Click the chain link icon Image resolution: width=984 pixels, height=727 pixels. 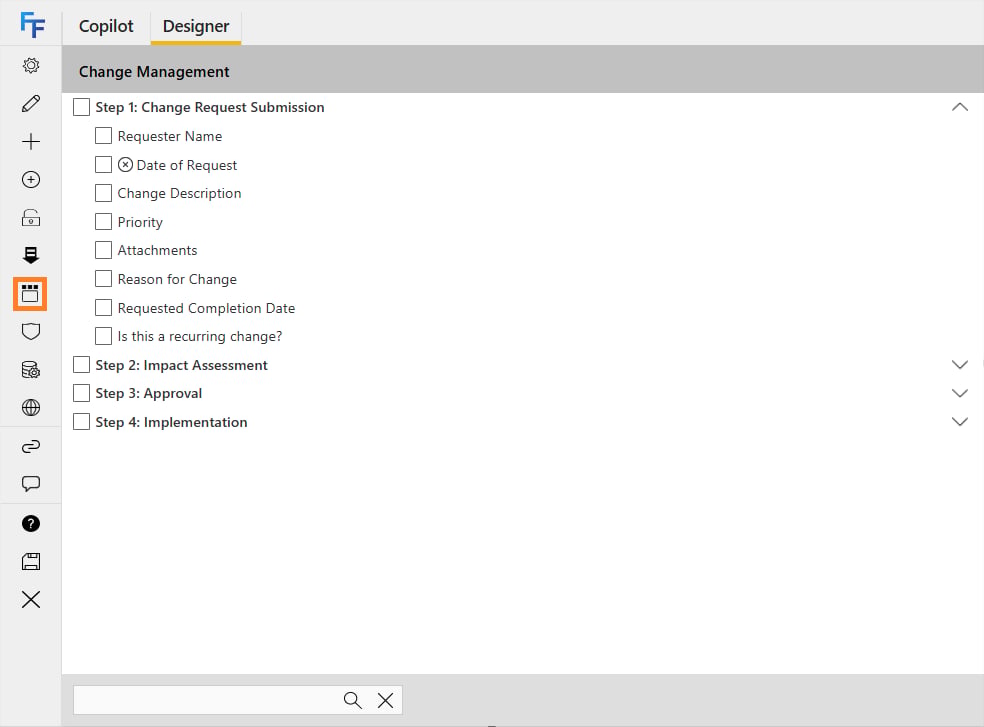(x=31, y=446)
